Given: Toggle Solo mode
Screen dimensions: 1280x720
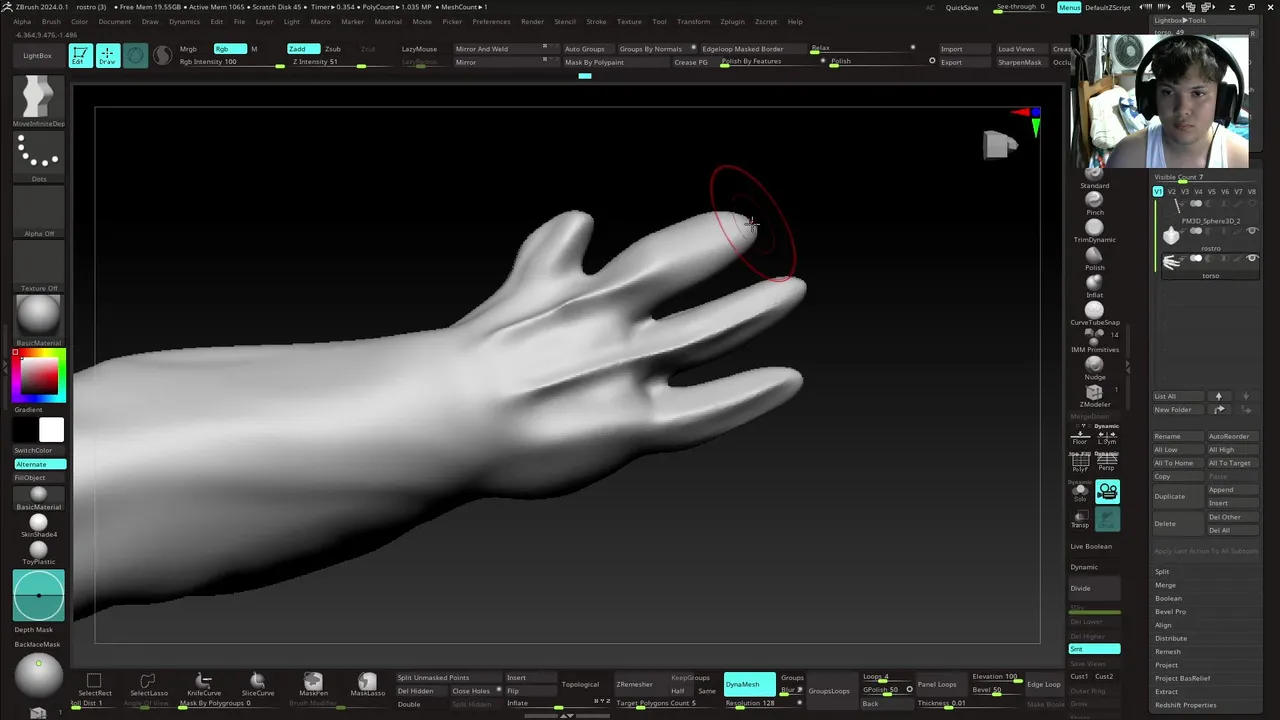Looking at the screenshot, I should point(1080,491).
